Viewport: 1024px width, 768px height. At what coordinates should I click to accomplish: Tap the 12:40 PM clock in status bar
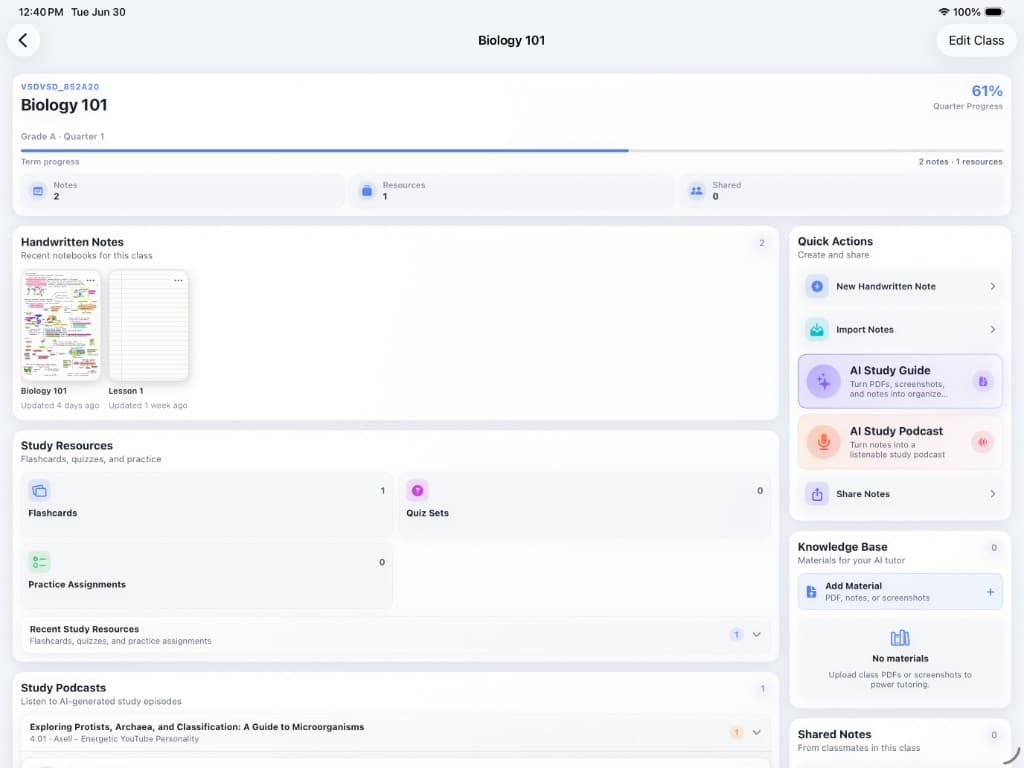(x=41, y=12)
